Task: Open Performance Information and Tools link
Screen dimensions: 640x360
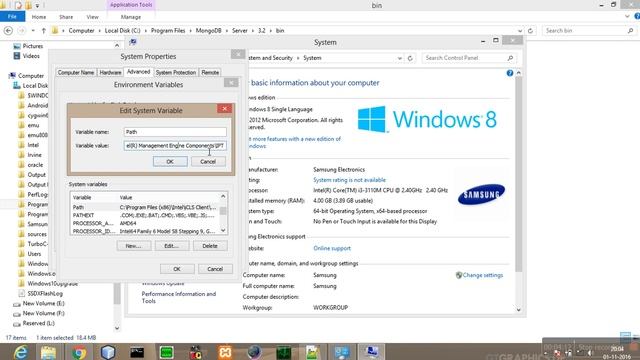Action: coord(179,297)
